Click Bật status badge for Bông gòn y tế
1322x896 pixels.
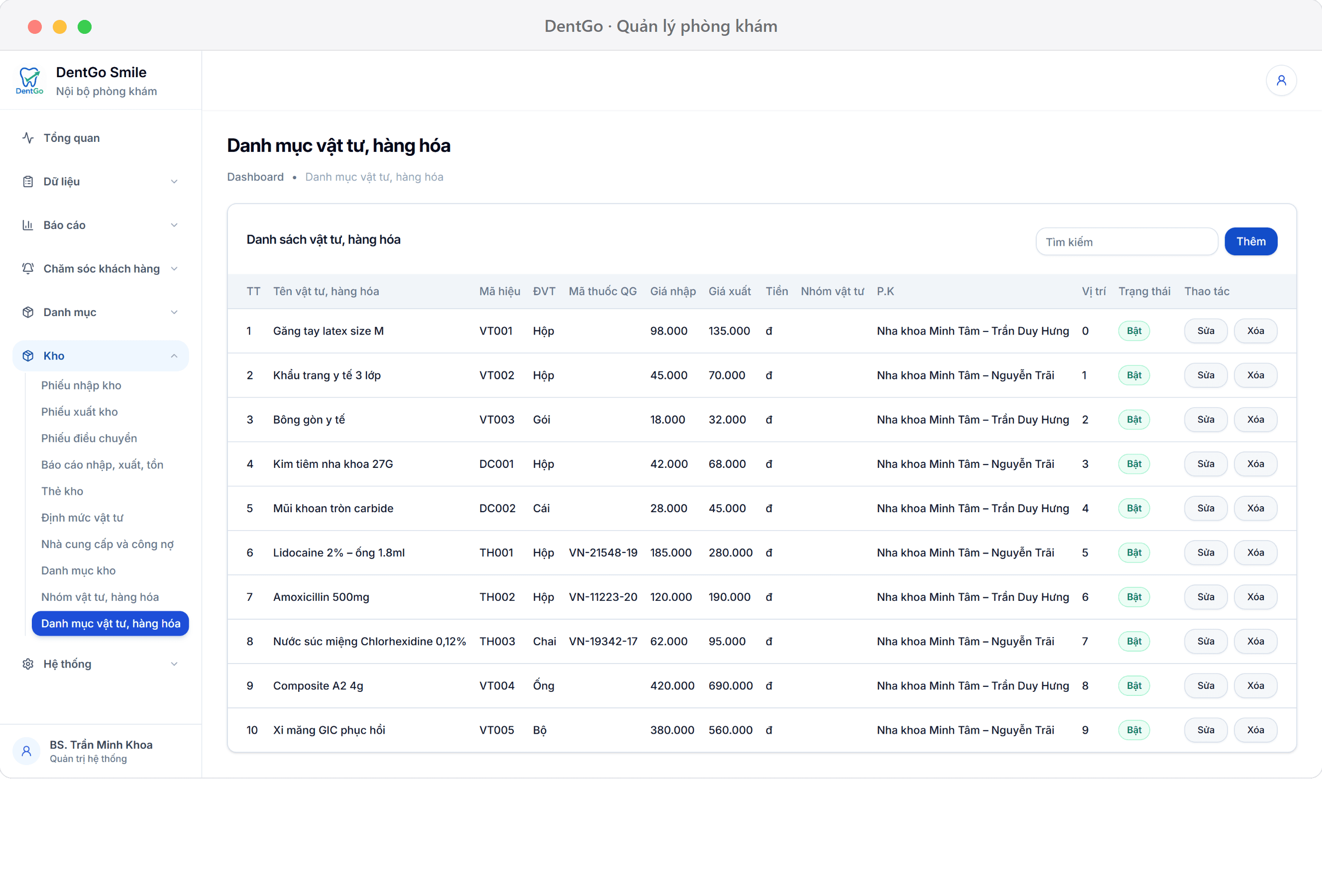1134,420
